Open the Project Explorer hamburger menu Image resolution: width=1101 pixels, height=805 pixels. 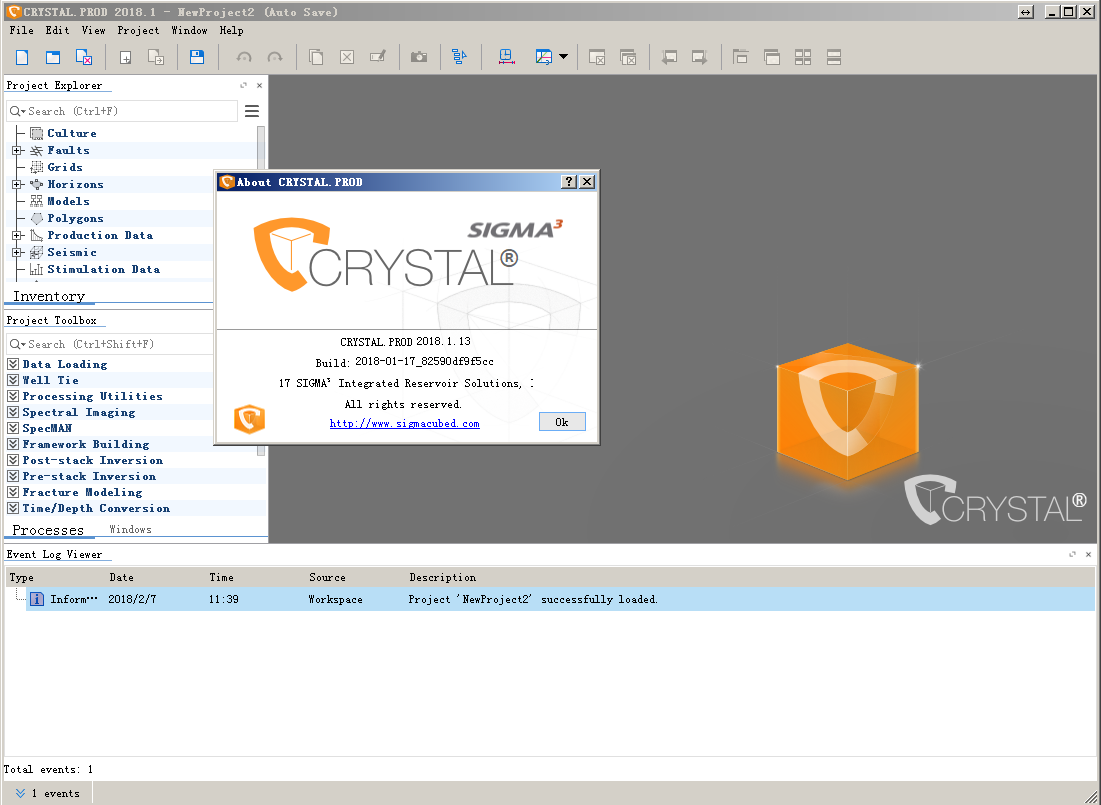(252, 111)
